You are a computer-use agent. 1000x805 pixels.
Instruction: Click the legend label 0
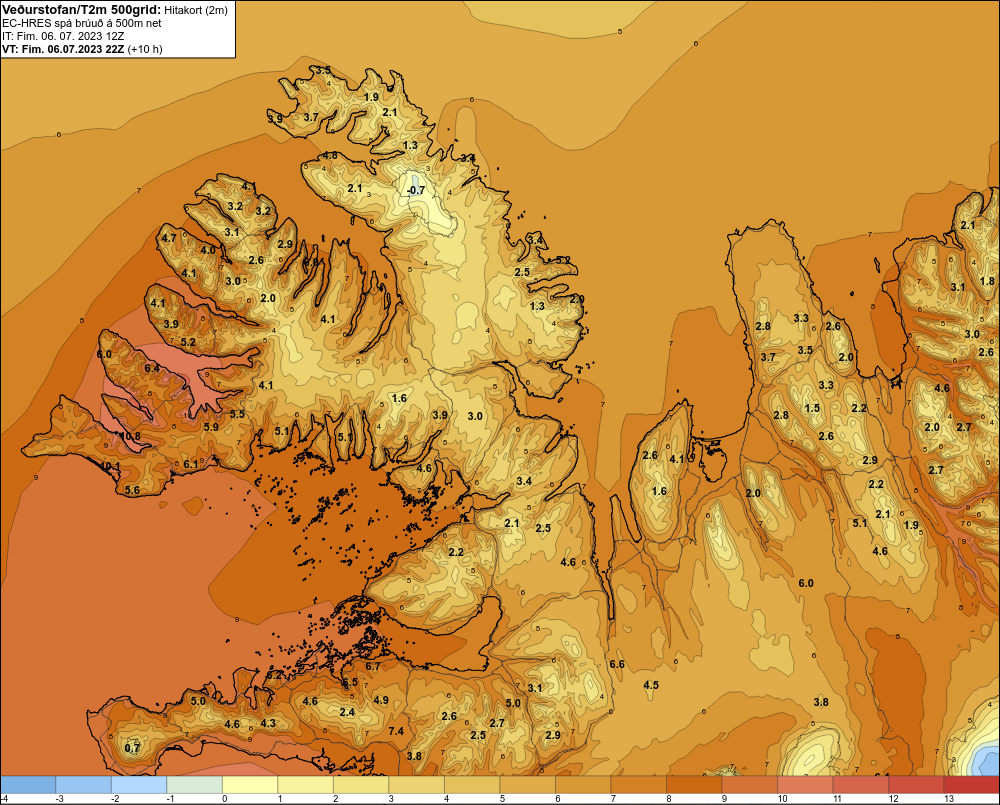coord(224,799)
